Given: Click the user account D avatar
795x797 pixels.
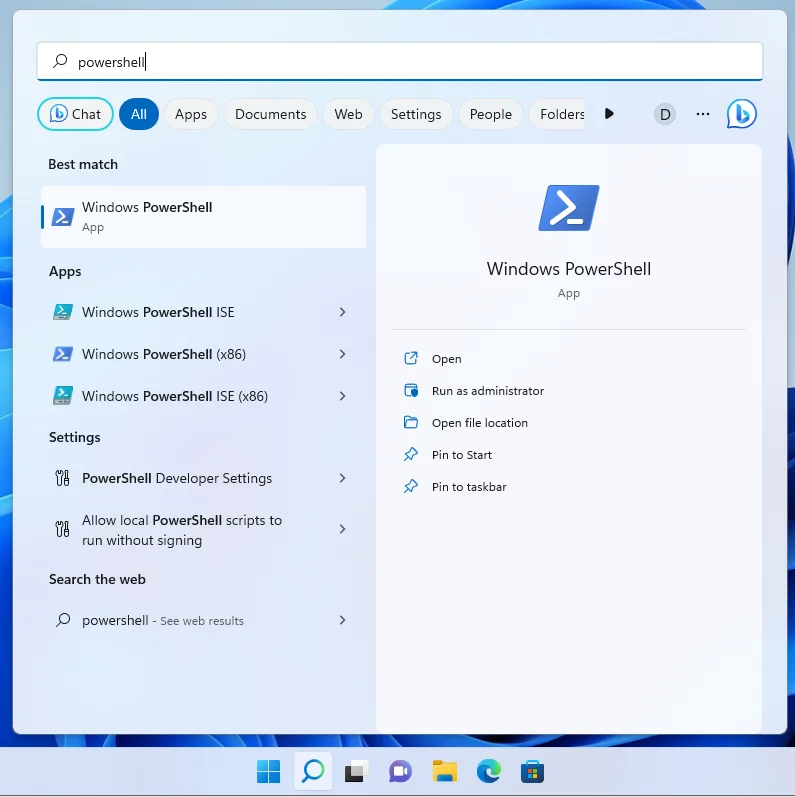Looking at the screenshot, I should pyautogui.click(x=664, y=114).
